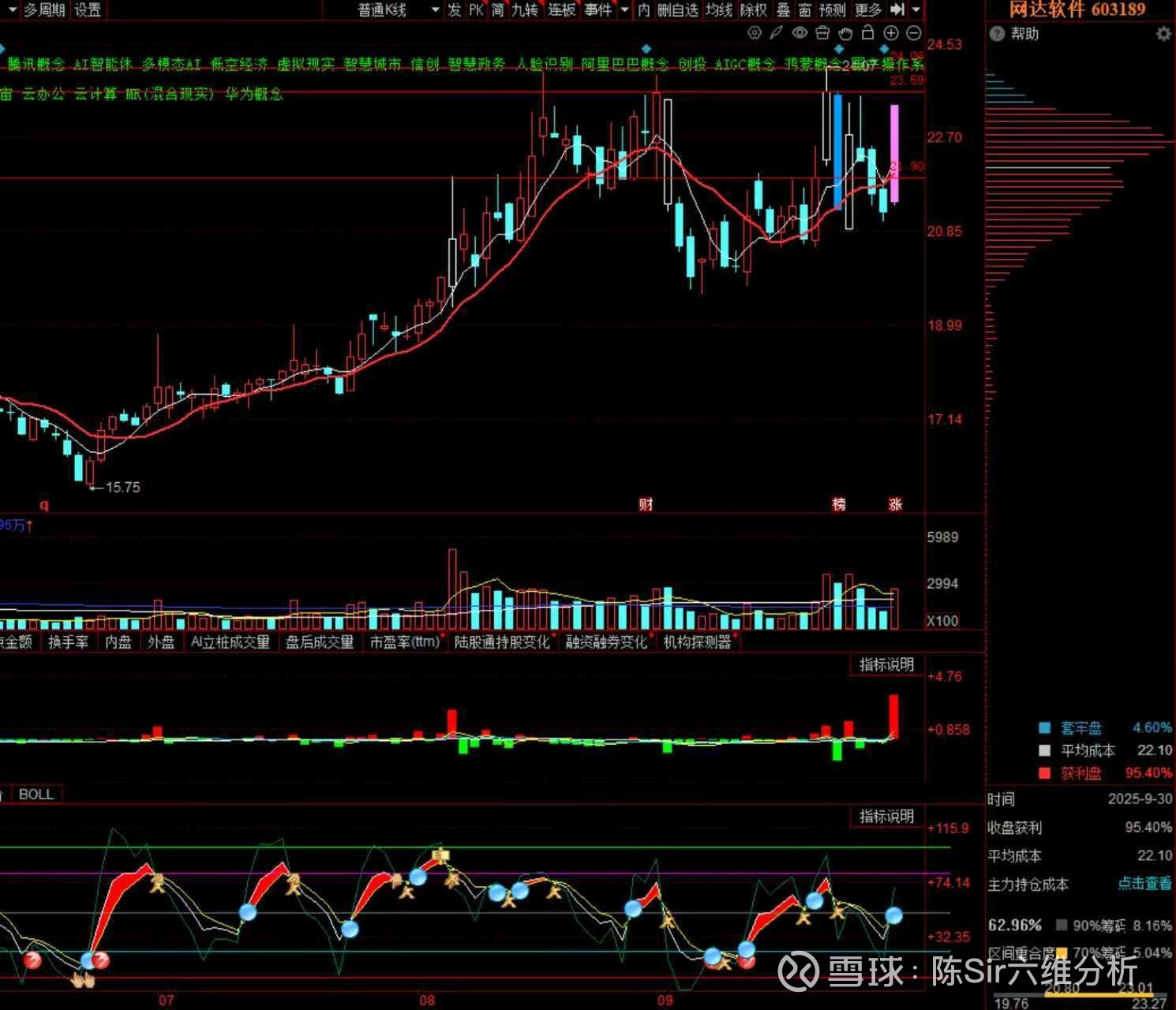The width and height of the screenshot is (1176, 1010).
Task: Switch to the 市盈率(ttm) tab
Action: [405, 642]
